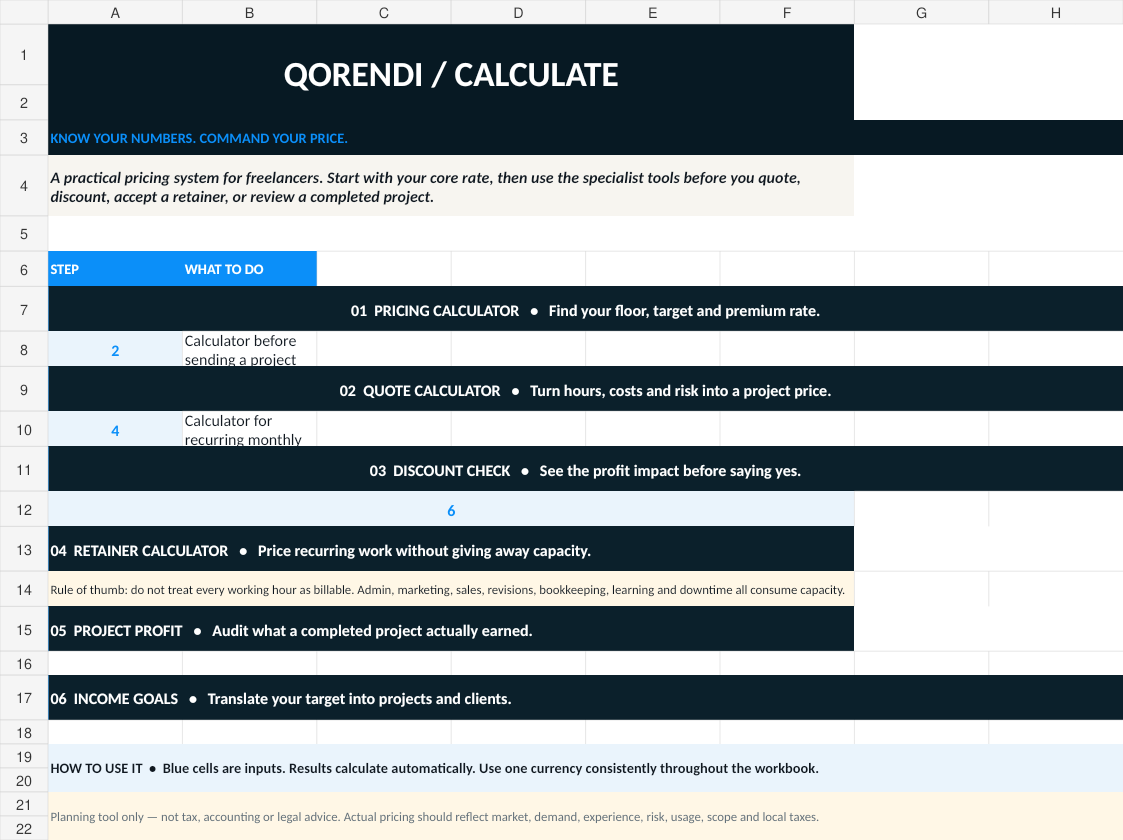Select column G header
The width and height of the screenshot is (1123, 840).
pos(921,12)
